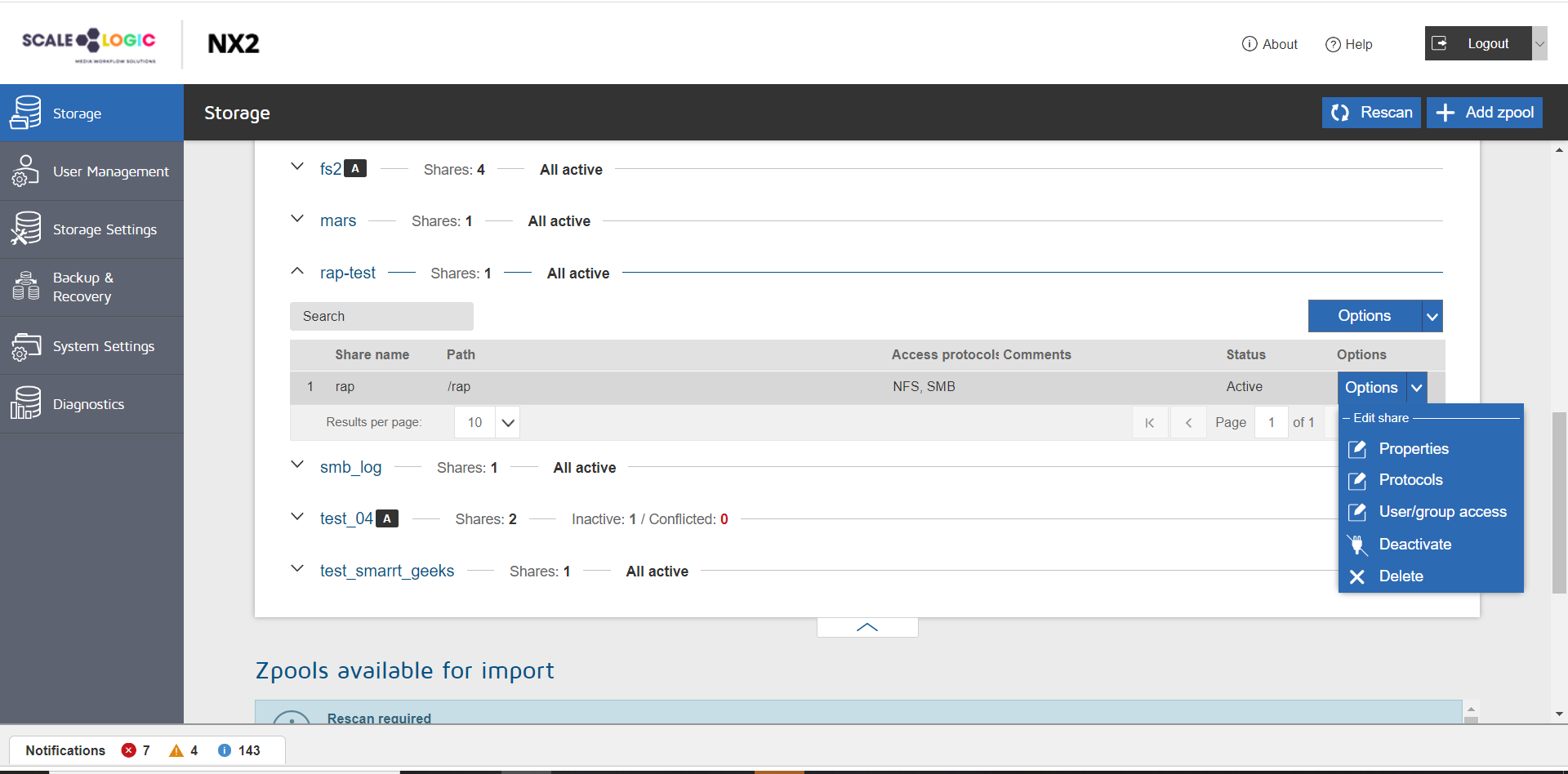Viewport: 1568px width, 774px height.
Task: Select User/group access menu entry
Action: [x=1442, y=512]
